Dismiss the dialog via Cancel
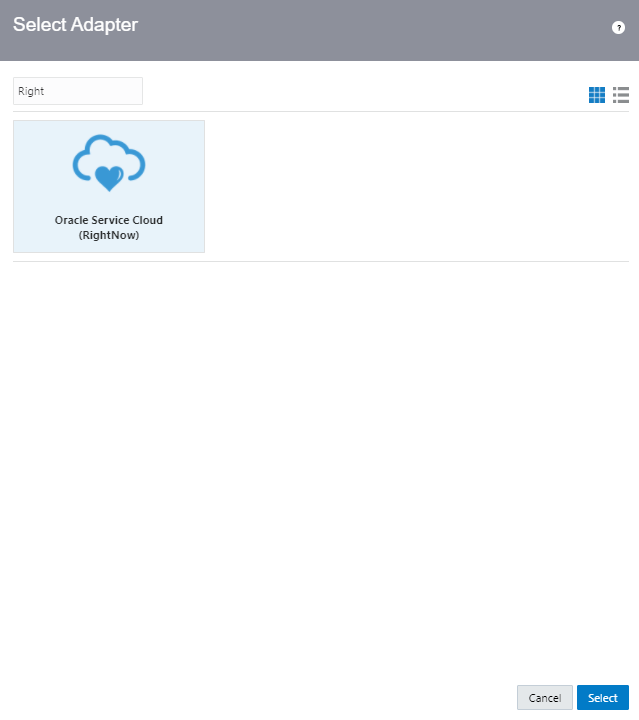Viewport: 639px width, 720px height. pyautogui.click(x=544, y=698)
